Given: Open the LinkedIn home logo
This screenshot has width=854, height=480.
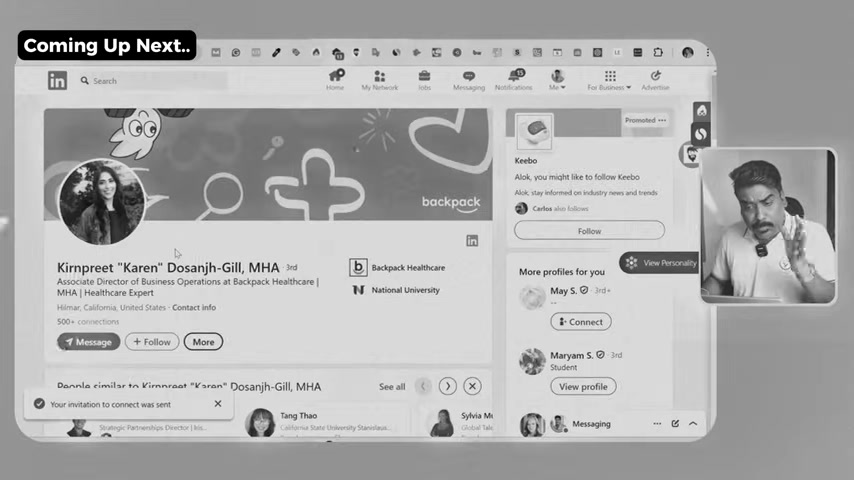Looking at the screenshot, I should [x=57, y=81].
